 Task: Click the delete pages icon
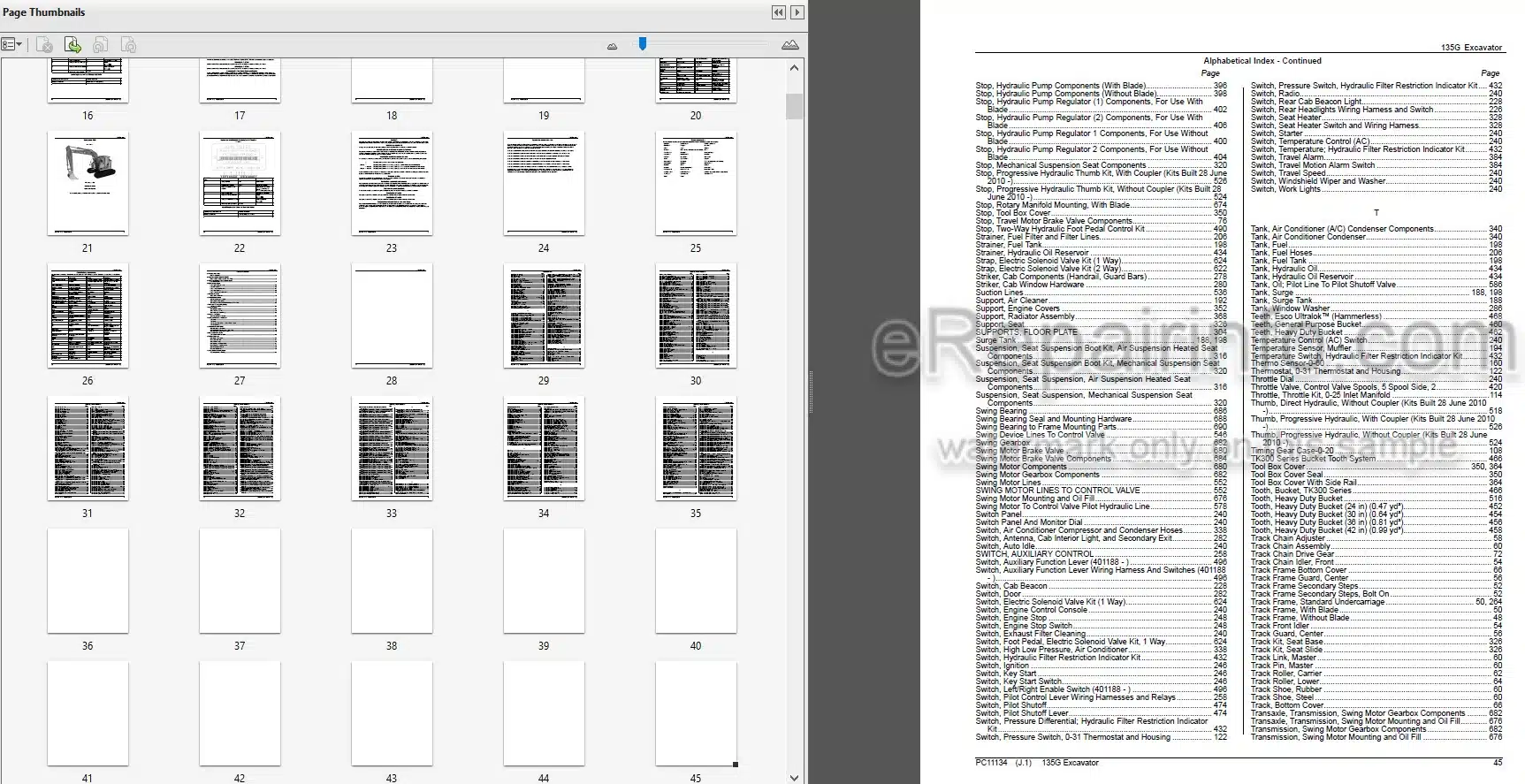pyautogui.click(x=45, y=45)
